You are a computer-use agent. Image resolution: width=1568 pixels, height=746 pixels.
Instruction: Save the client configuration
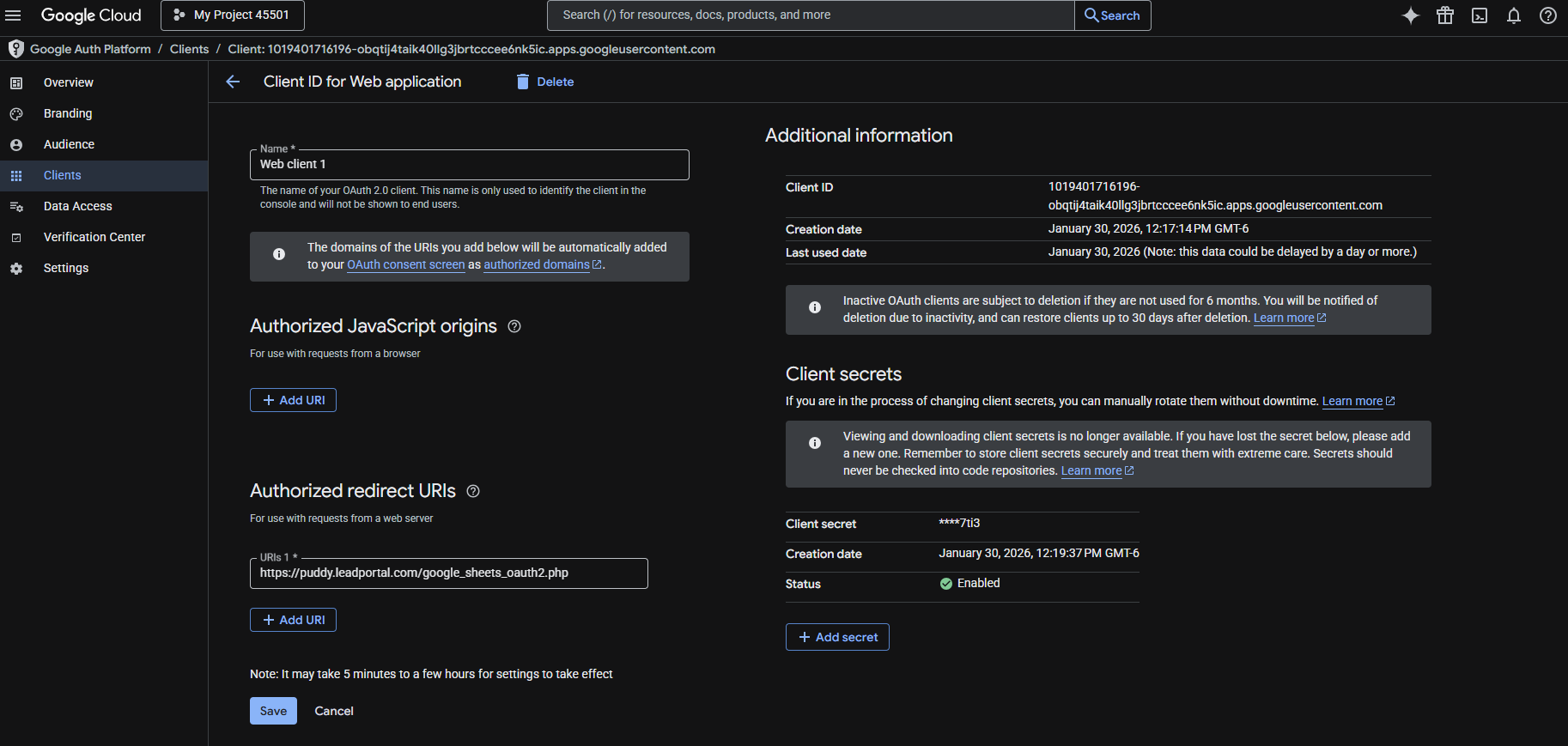pyautogui.click(x=273, y=711)
